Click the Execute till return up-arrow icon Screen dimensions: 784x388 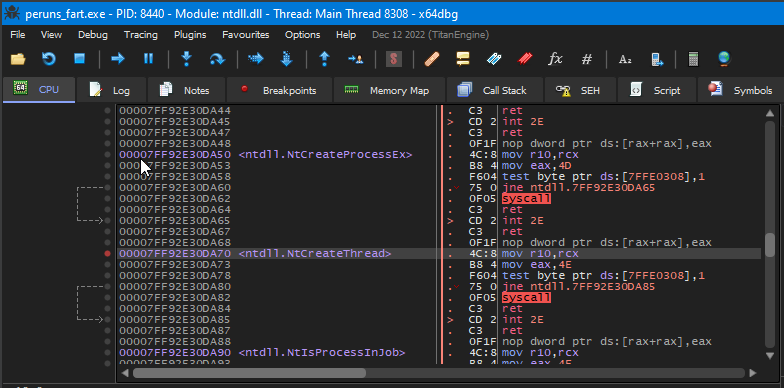(x=324, y=59)
